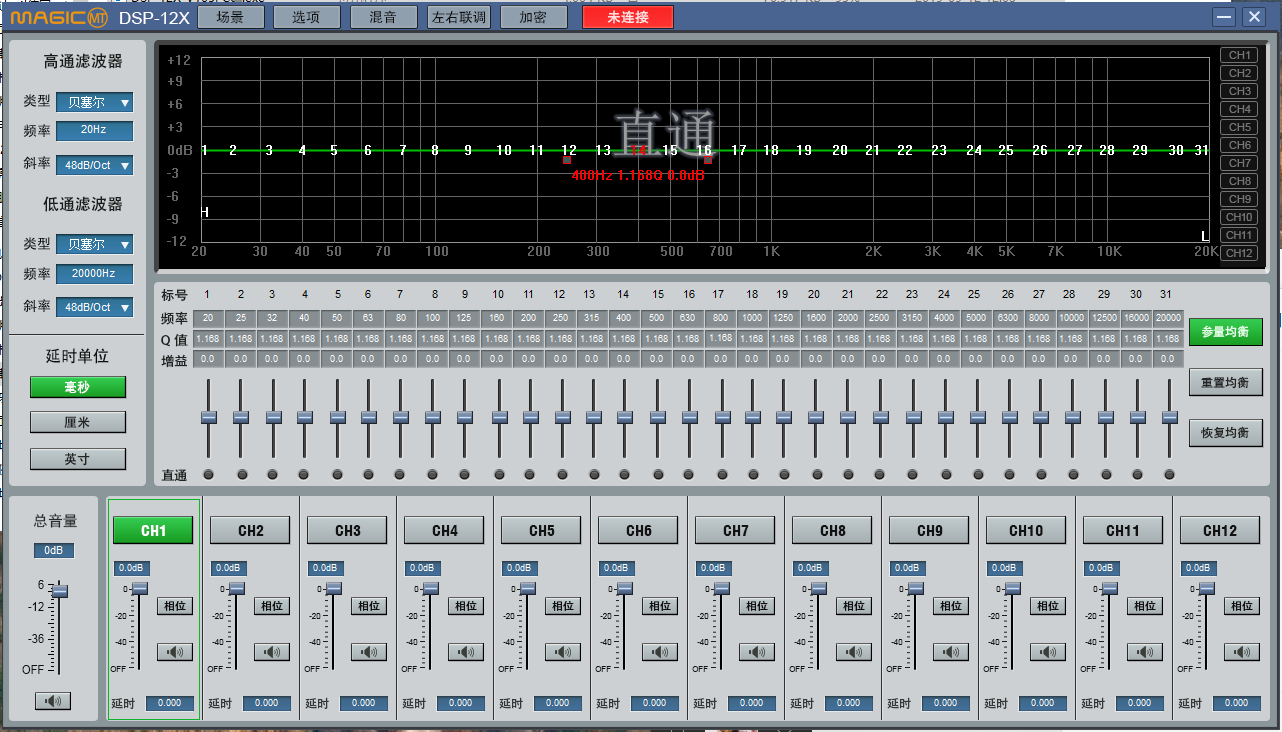Click CH1 volume fader handle

pyautogui.click(x=140, y=588)
